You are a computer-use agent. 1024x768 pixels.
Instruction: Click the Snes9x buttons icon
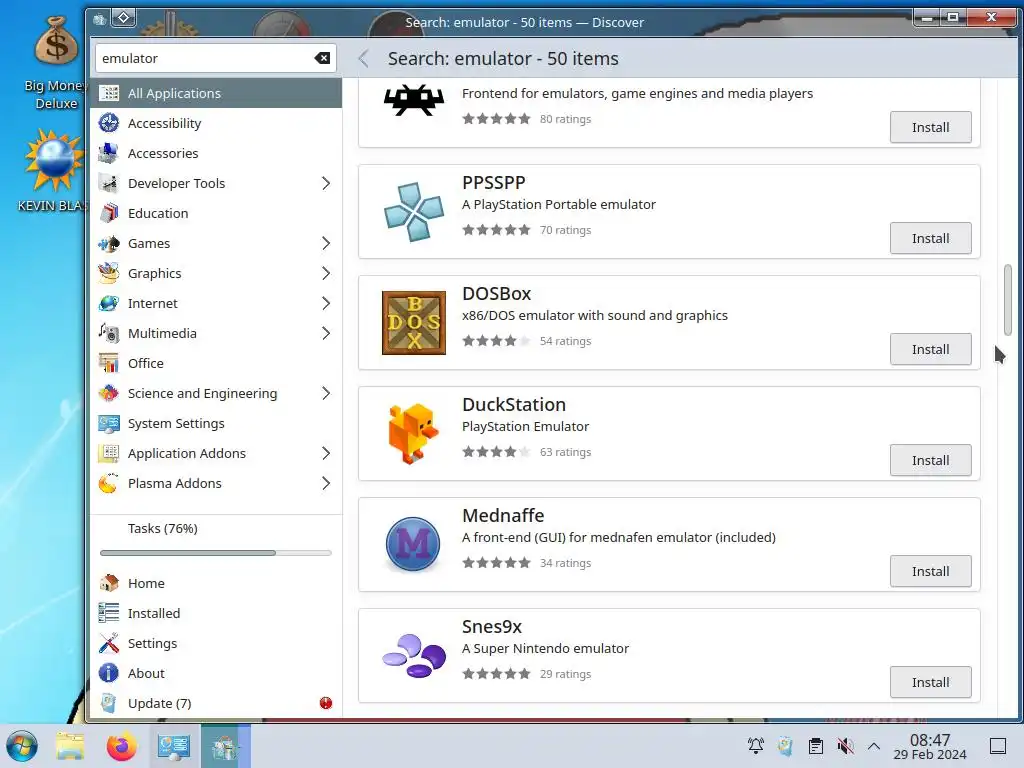414,656
